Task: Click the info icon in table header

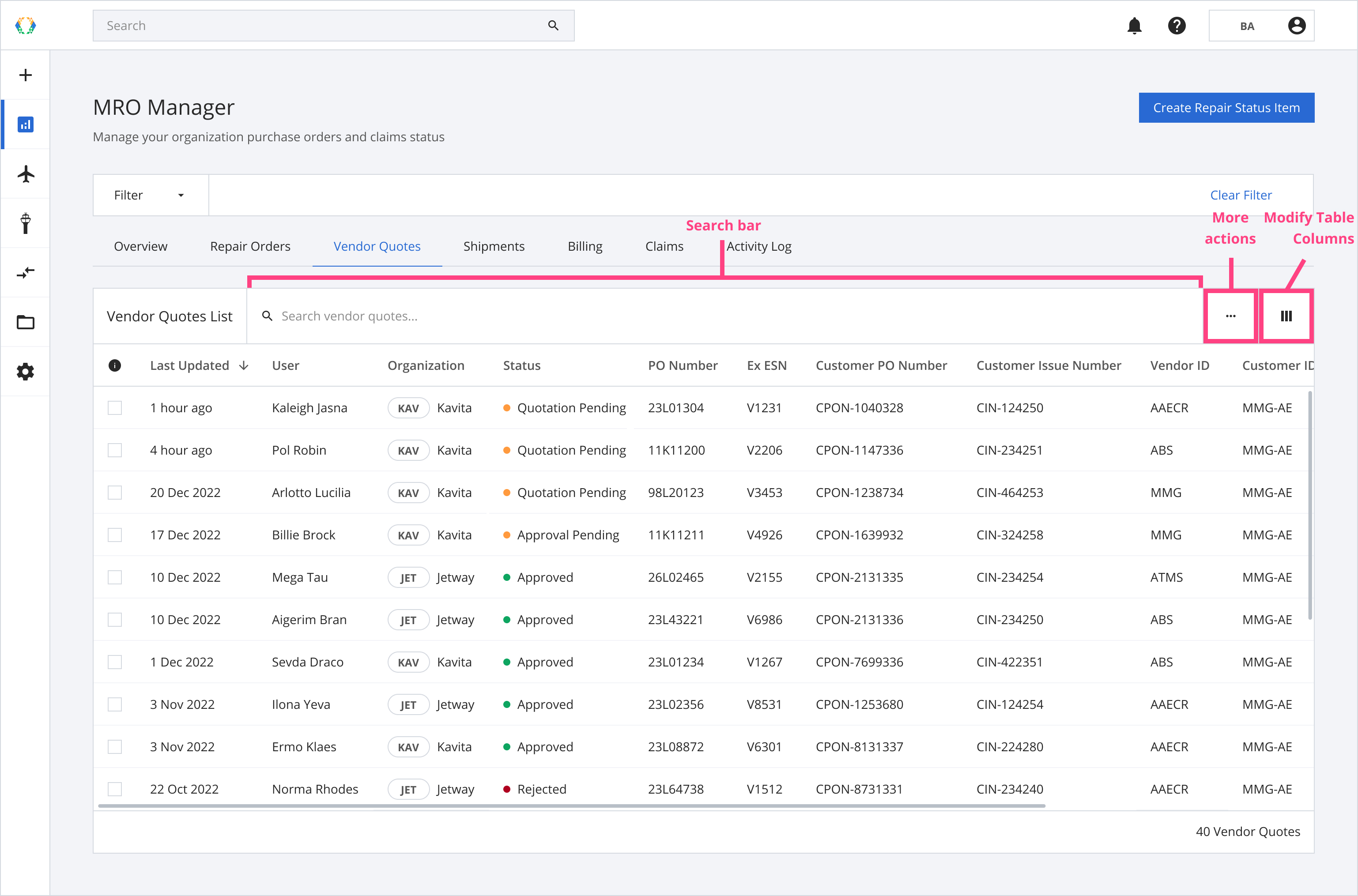Action: 115,366
